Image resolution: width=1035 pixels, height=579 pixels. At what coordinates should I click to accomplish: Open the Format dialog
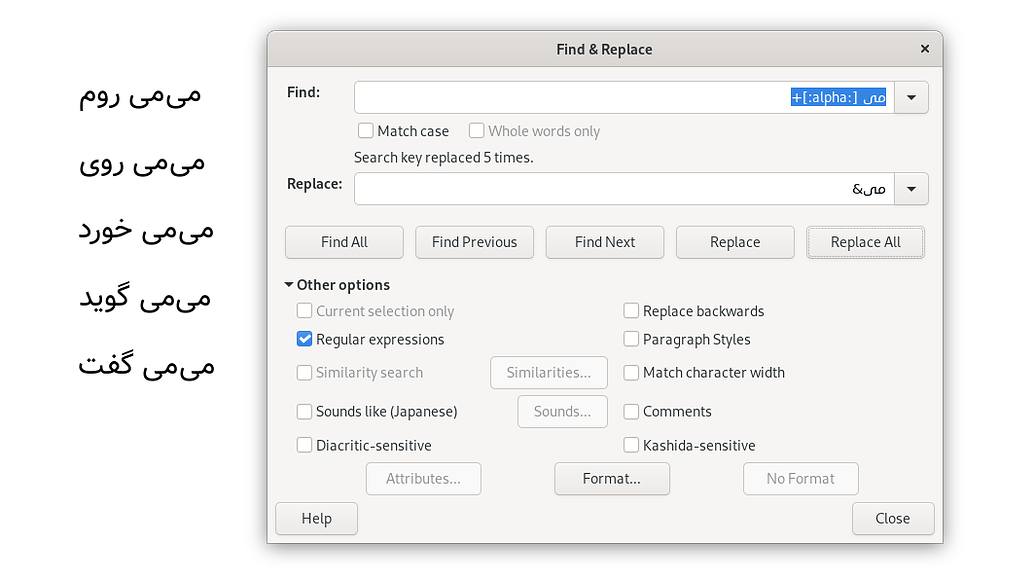coord(612,479)
